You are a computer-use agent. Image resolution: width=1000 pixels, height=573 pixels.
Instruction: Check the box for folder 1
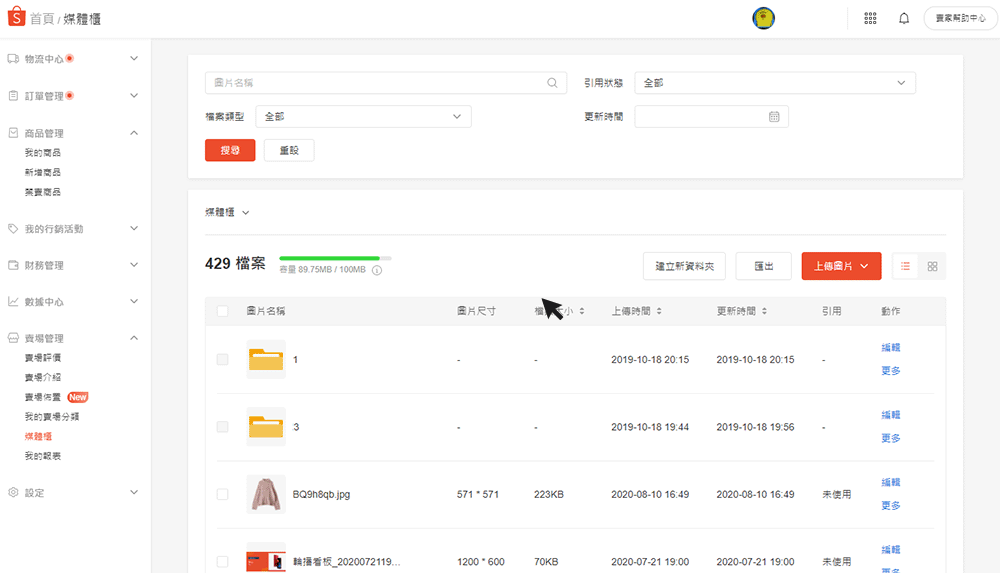[222, 359]
